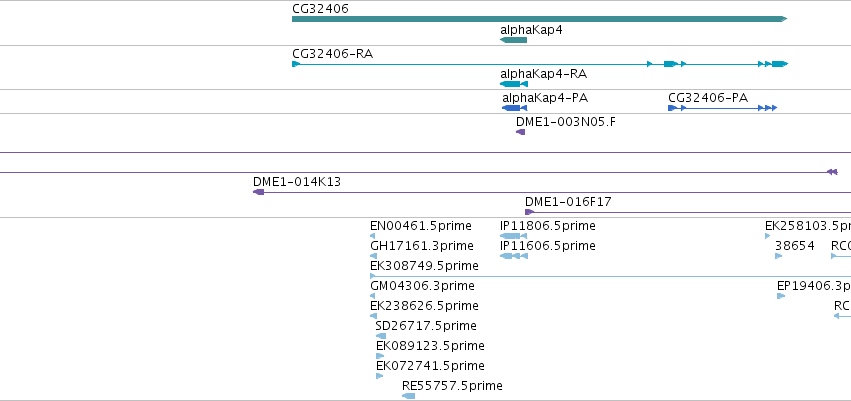Select the alphaKap4-PA protein glyph

[515, 107]
